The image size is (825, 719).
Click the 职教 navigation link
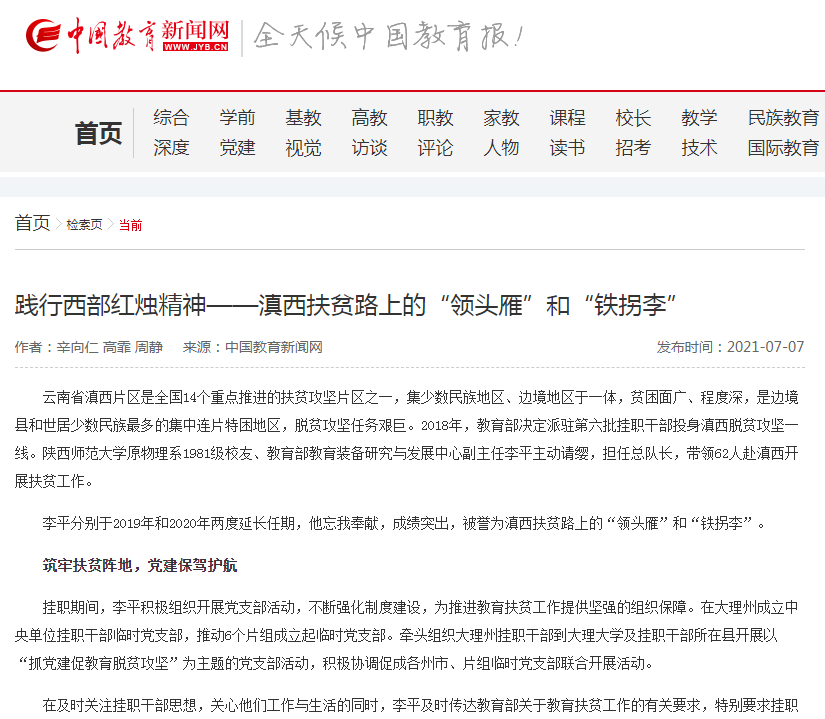[435, 117]
